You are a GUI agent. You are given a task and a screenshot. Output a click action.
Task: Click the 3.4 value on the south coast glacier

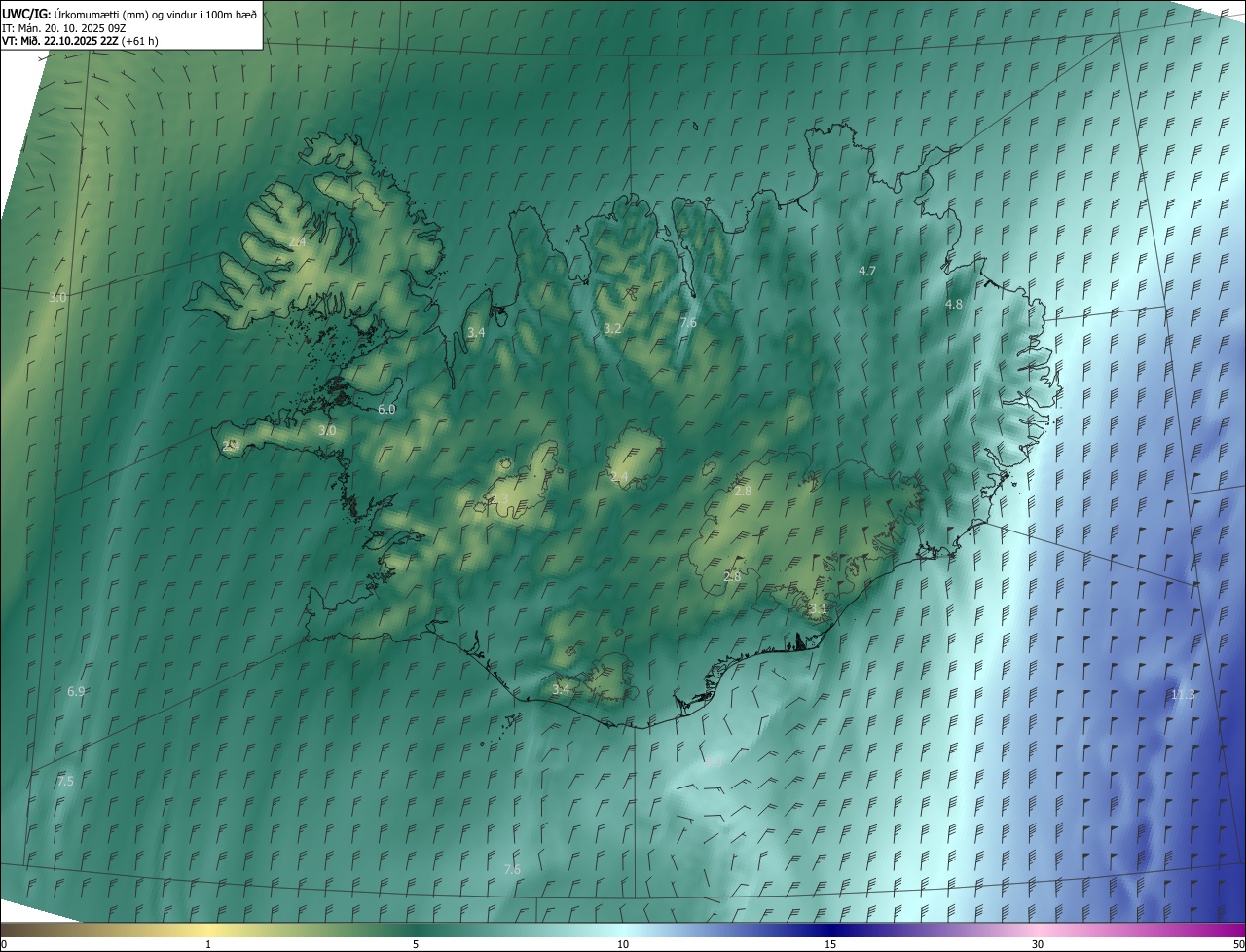[x=561, y=689]
